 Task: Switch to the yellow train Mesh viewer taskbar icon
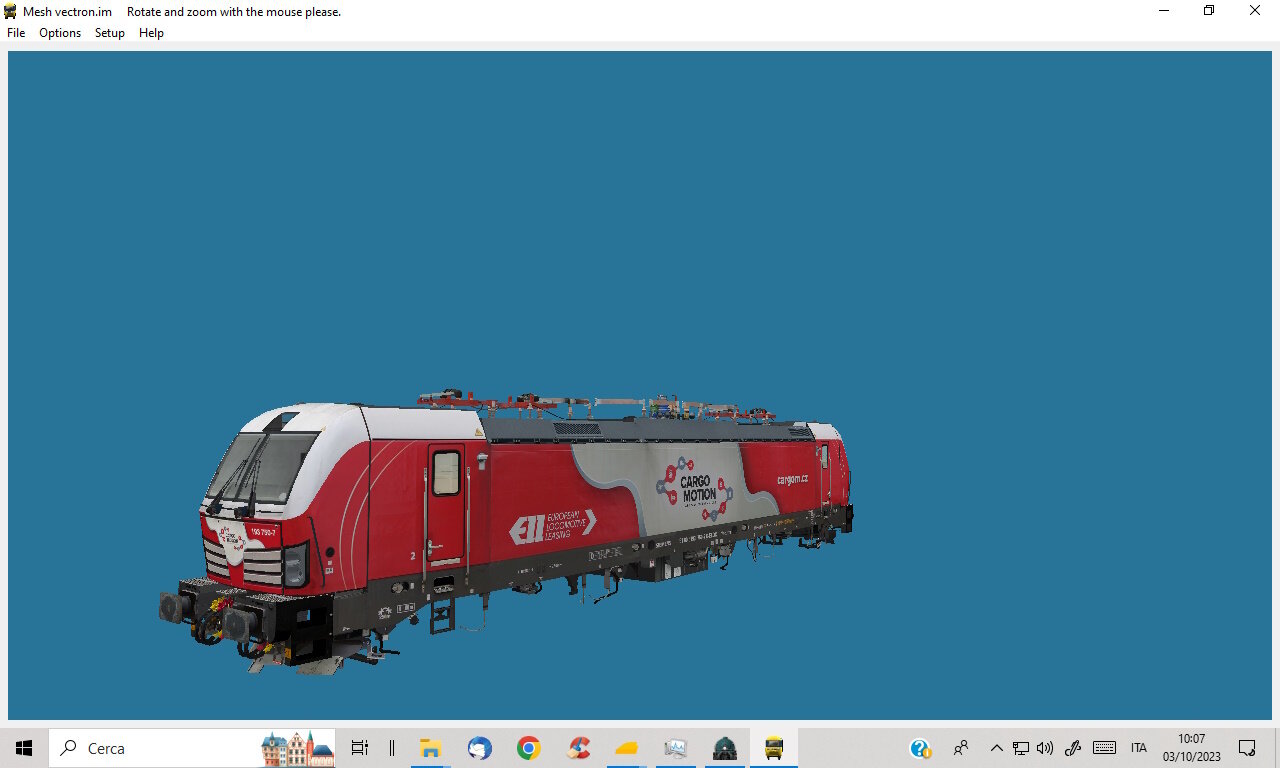point(774,748)
